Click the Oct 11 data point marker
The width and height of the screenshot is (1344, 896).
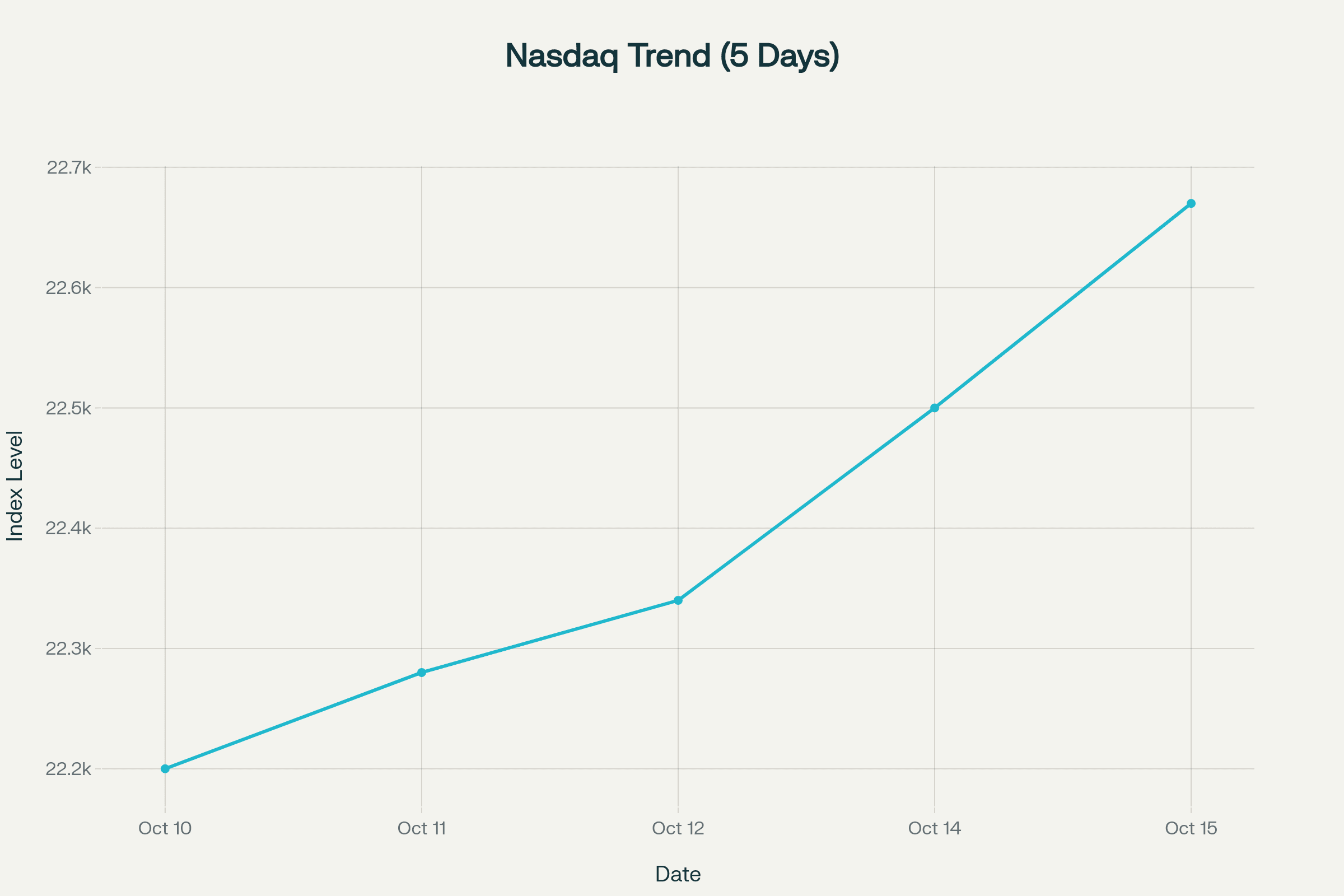(422, 673)
